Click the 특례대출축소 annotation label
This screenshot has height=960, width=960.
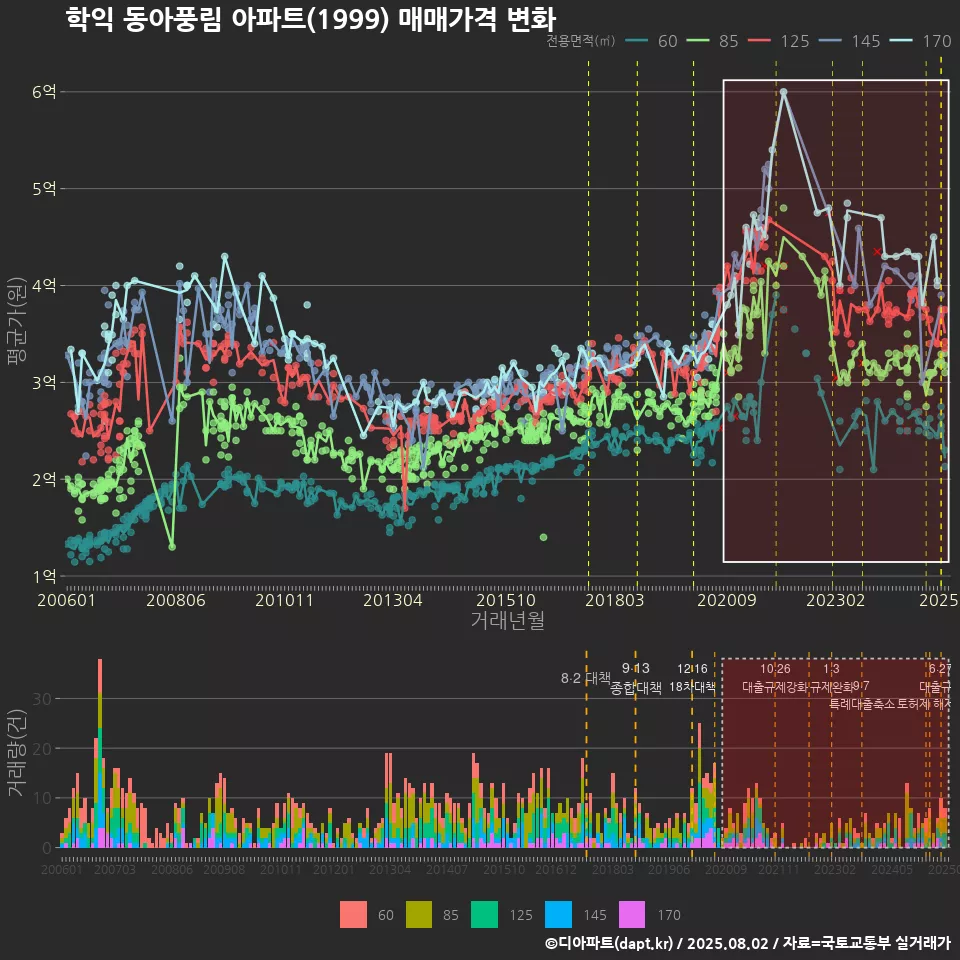click(862, 704)
